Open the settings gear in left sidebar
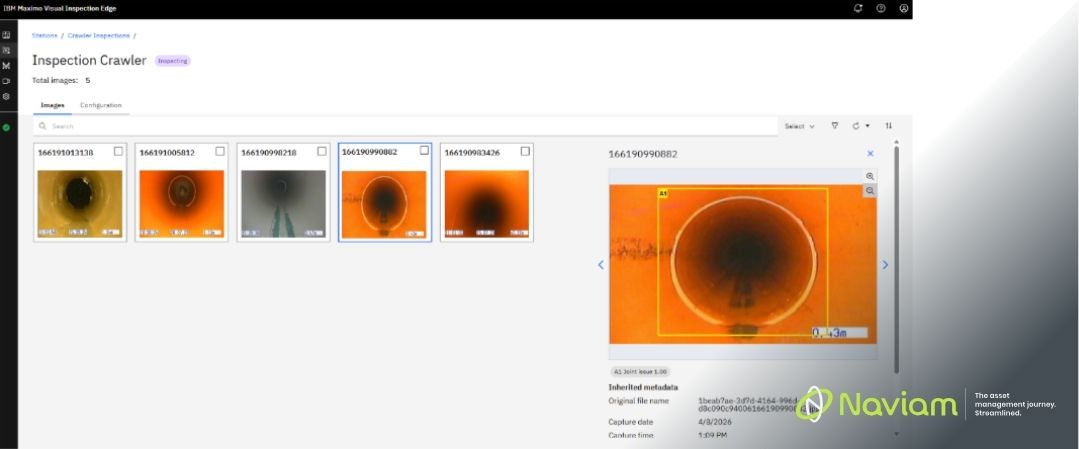The width and height of the screenshot is (1079, 449). [6, 96]
